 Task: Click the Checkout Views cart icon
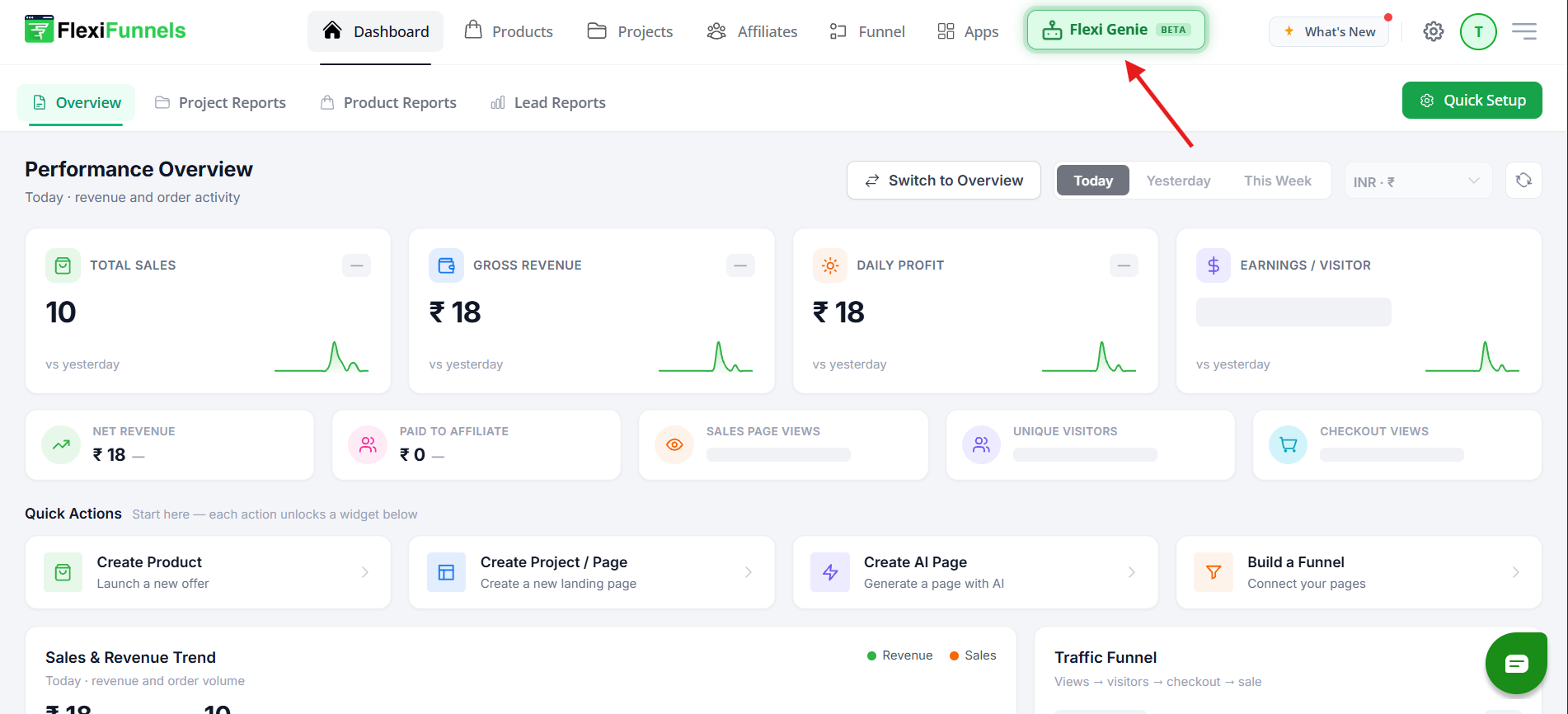click(1289, 444)
